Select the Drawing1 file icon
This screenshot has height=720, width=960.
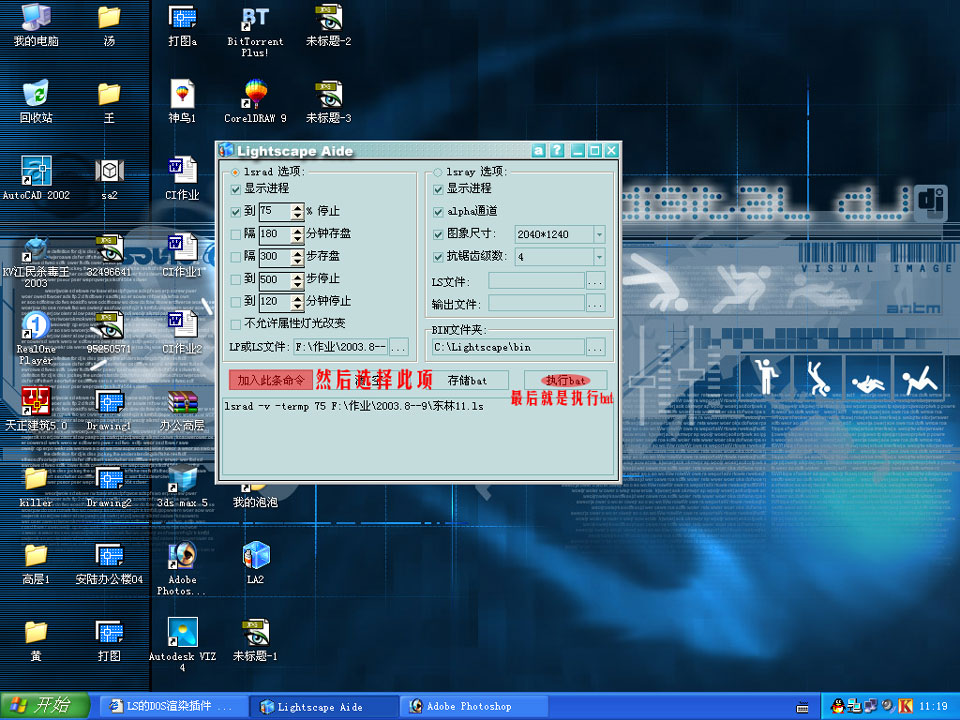pyautogui.click(x=109, y=409)
